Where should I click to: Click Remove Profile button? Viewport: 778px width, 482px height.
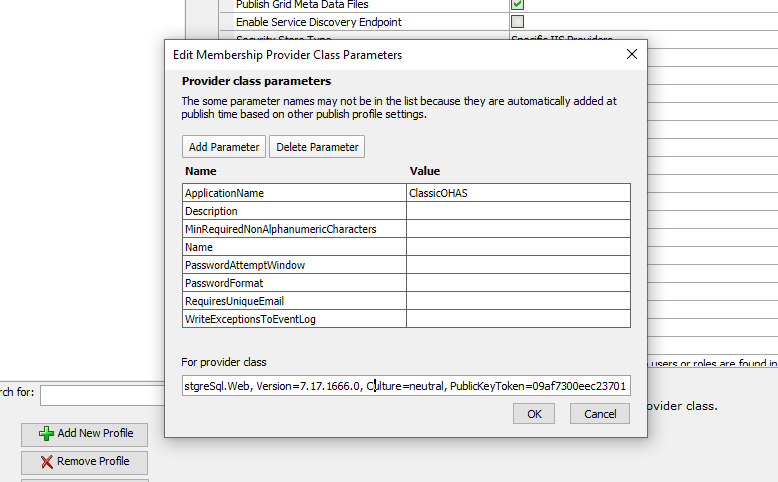pyautogui.click(x=84, y=462)
